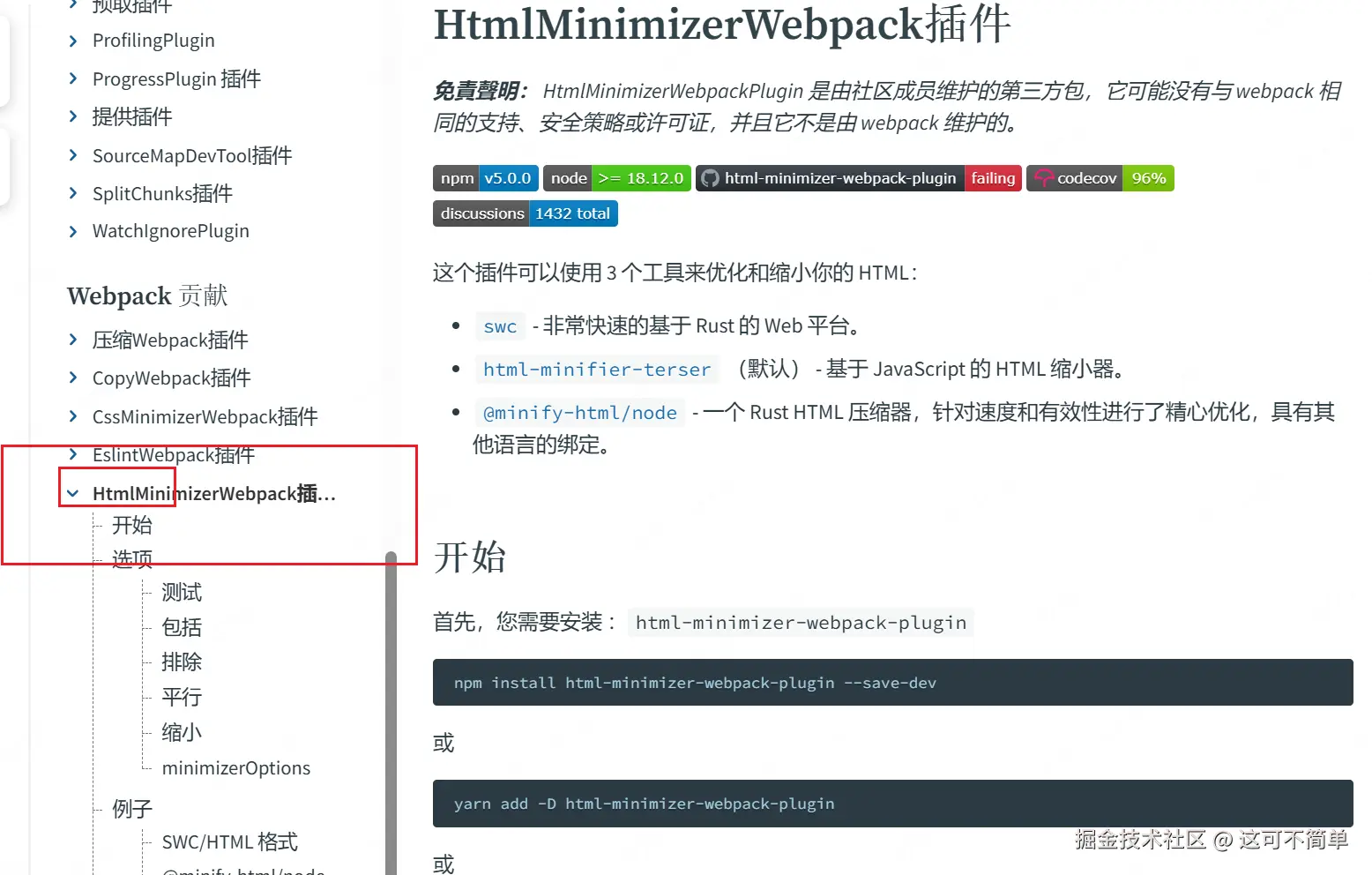The height and width of the screenshot is (875, 1372).
Task: Click the npm v5.0.0 badge
Action: pyautogui.click(x=486, y=178)
